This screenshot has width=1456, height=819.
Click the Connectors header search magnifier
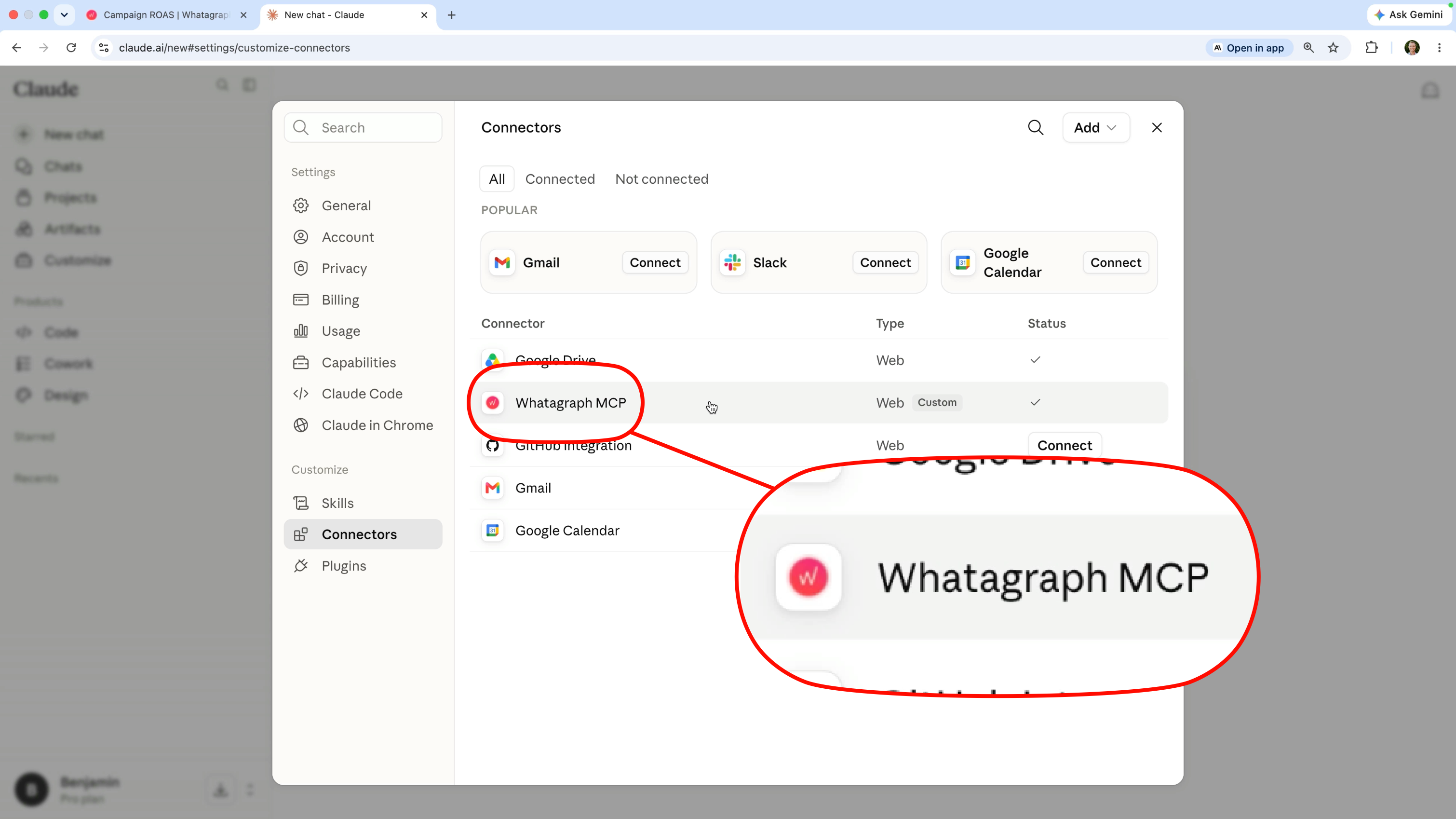[x=1036, y=128]
